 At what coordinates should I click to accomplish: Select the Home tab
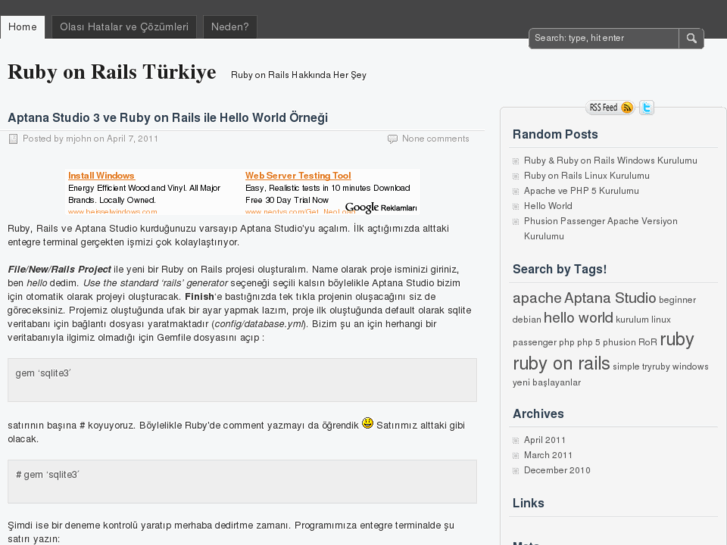point(22,27)
